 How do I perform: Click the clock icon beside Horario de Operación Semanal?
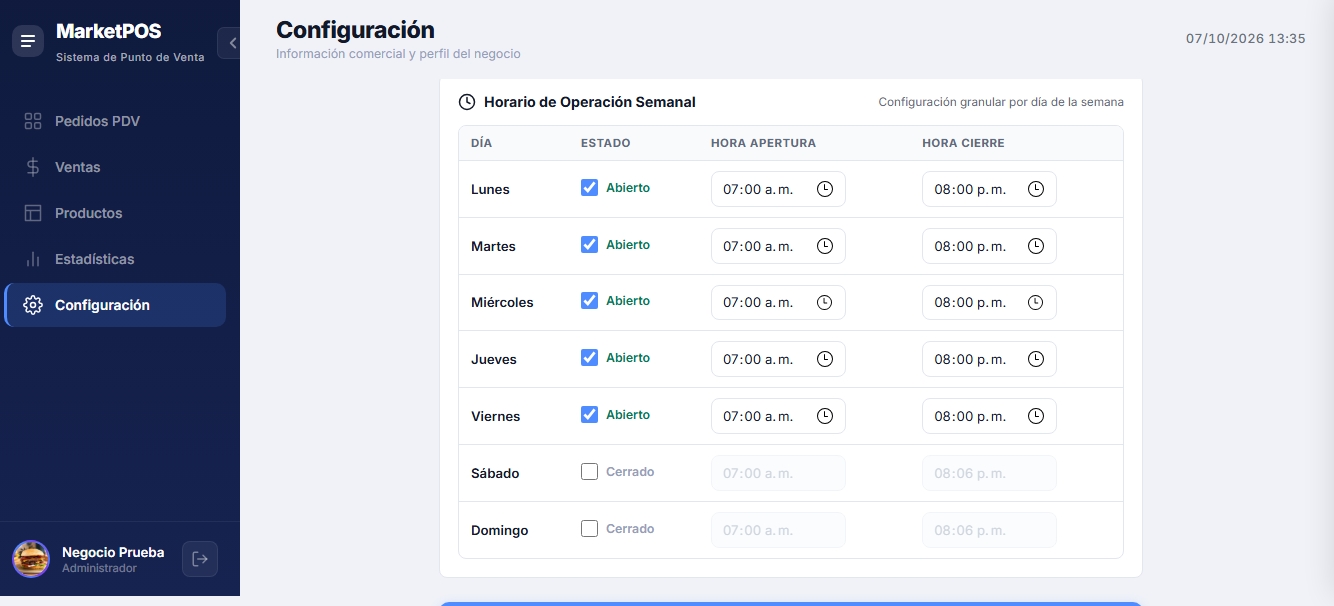[467, 102]
